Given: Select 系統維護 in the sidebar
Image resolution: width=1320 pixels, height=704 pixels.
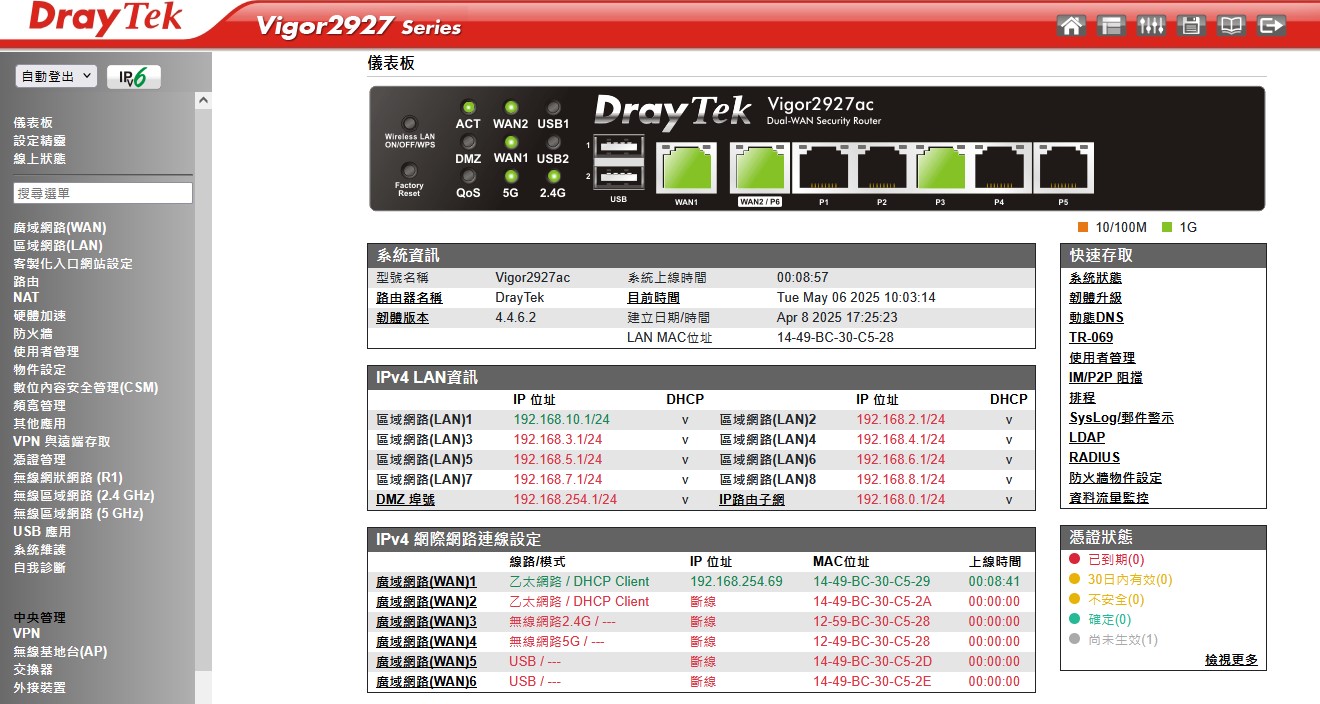Looking at the screenshot, I should pos(40,549).
